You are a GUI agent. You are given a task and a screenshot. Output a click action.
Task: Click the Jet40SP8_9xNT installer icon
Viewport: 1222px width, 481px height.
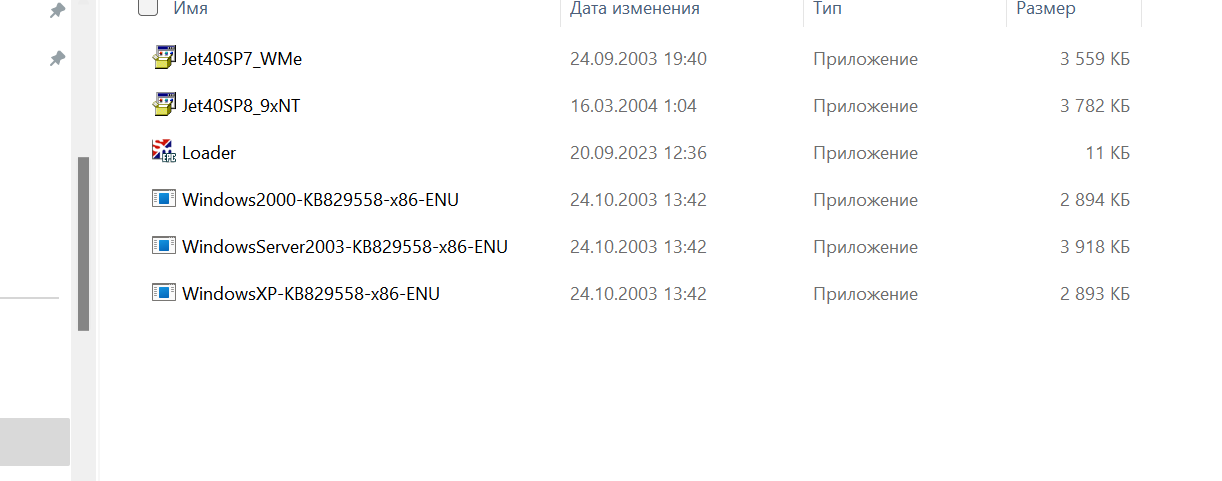point(163,105)
